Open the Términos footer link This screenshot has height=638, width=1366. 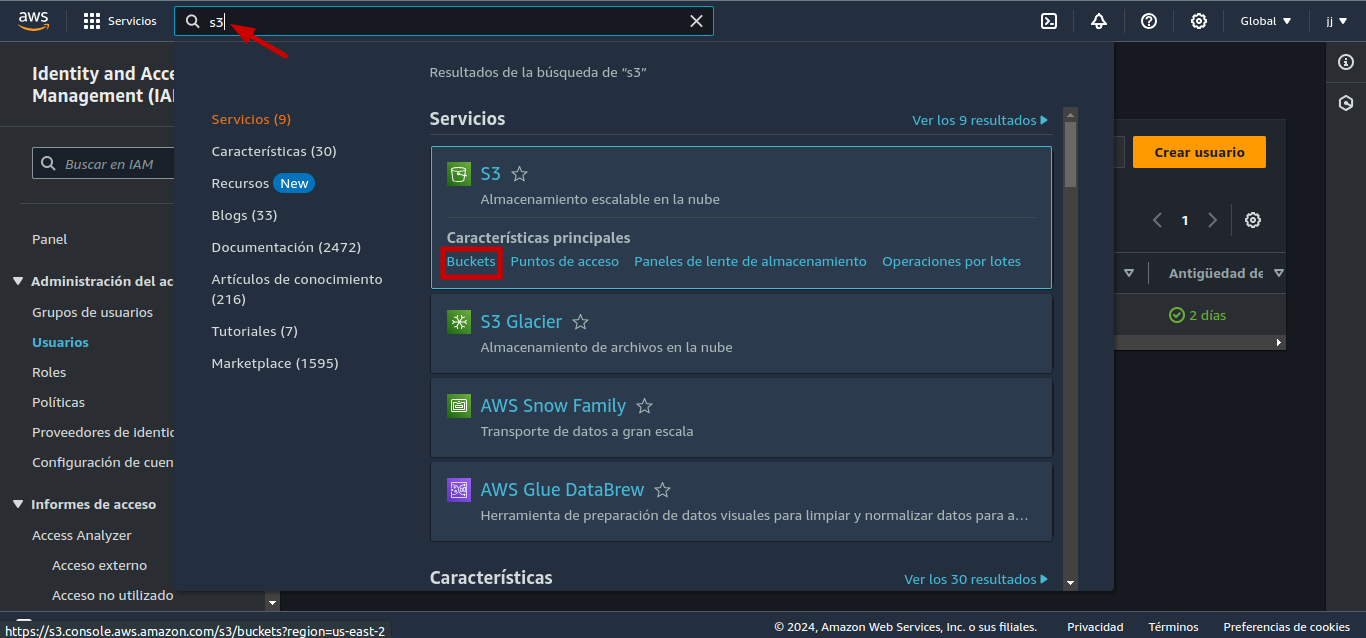click(x=1173, y=627)
